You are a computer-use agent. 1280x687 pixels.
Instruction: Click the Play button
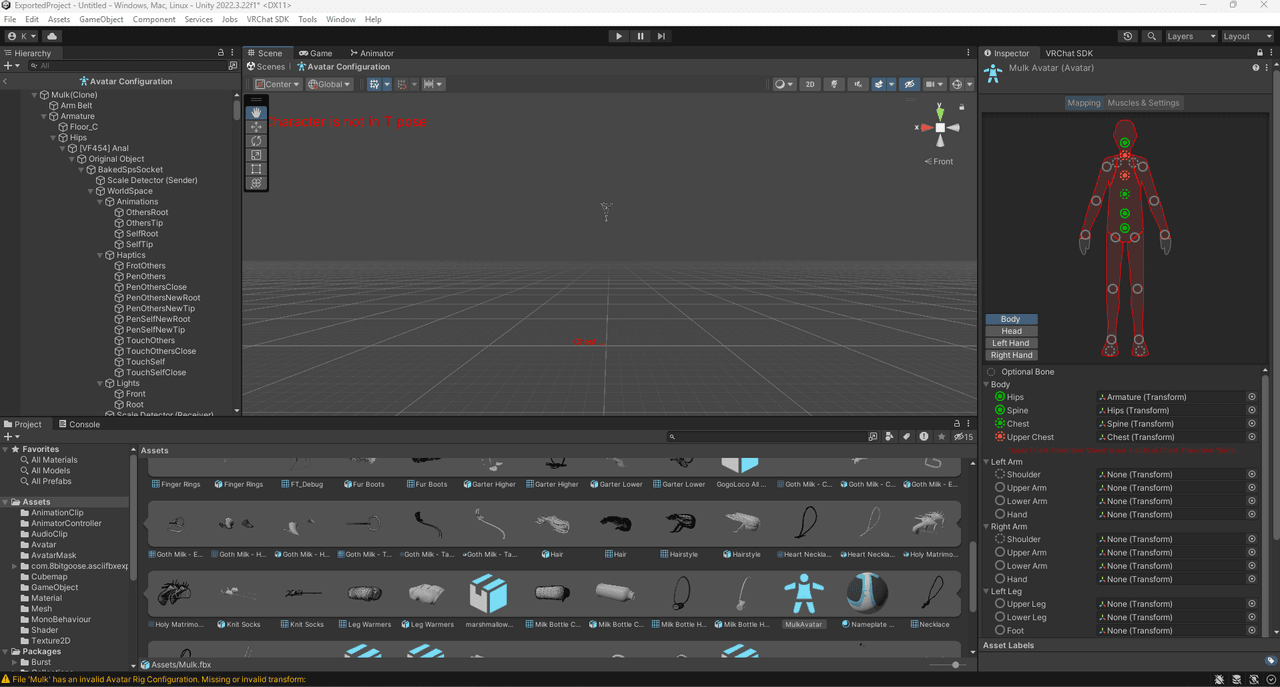pyautogui.click(x=619, y=36)
